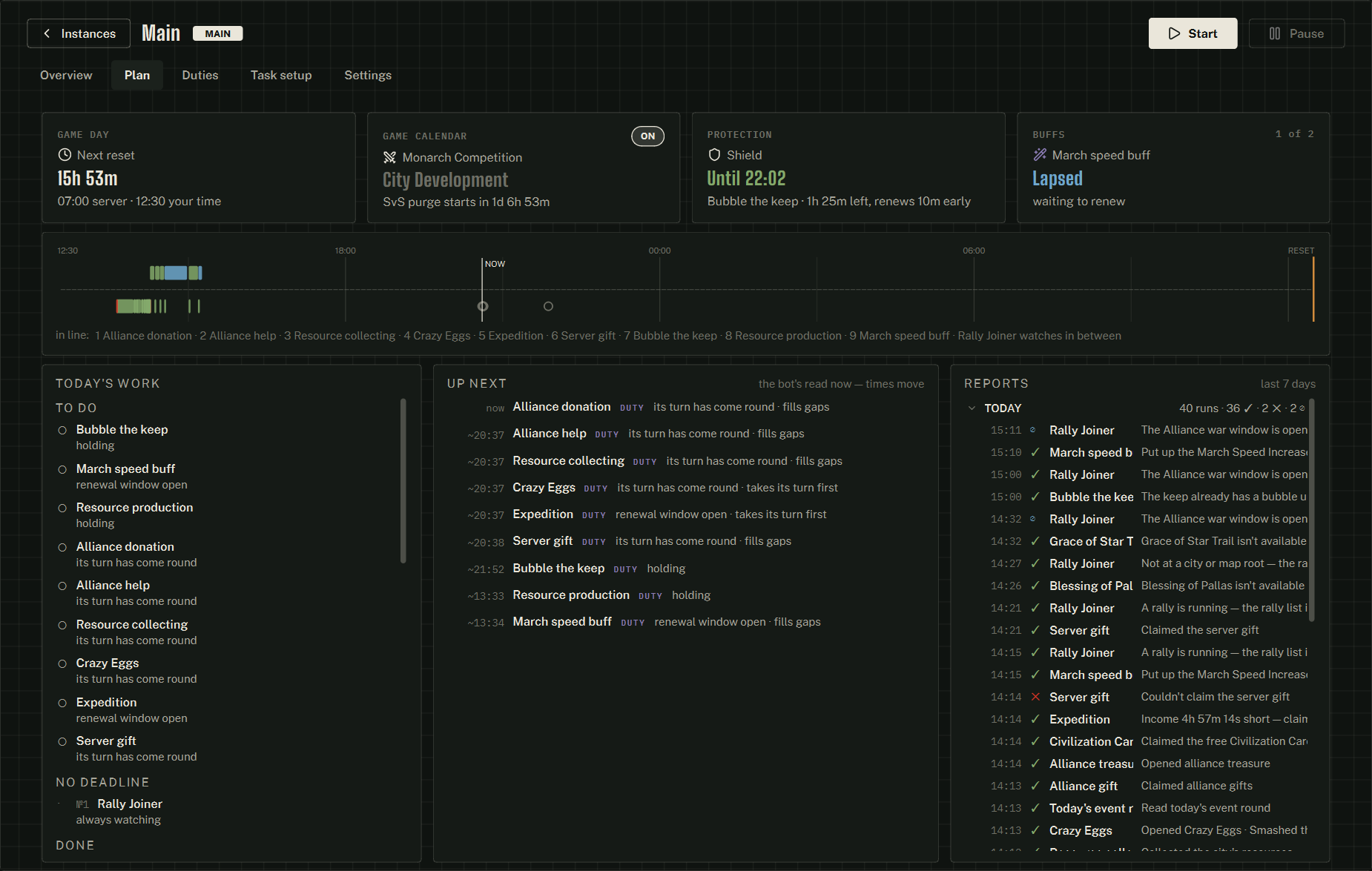This screenshot has width=1372, height=871.
Task: Click the checkmark for Alliance gift report
Action: tap(1035, 786)
